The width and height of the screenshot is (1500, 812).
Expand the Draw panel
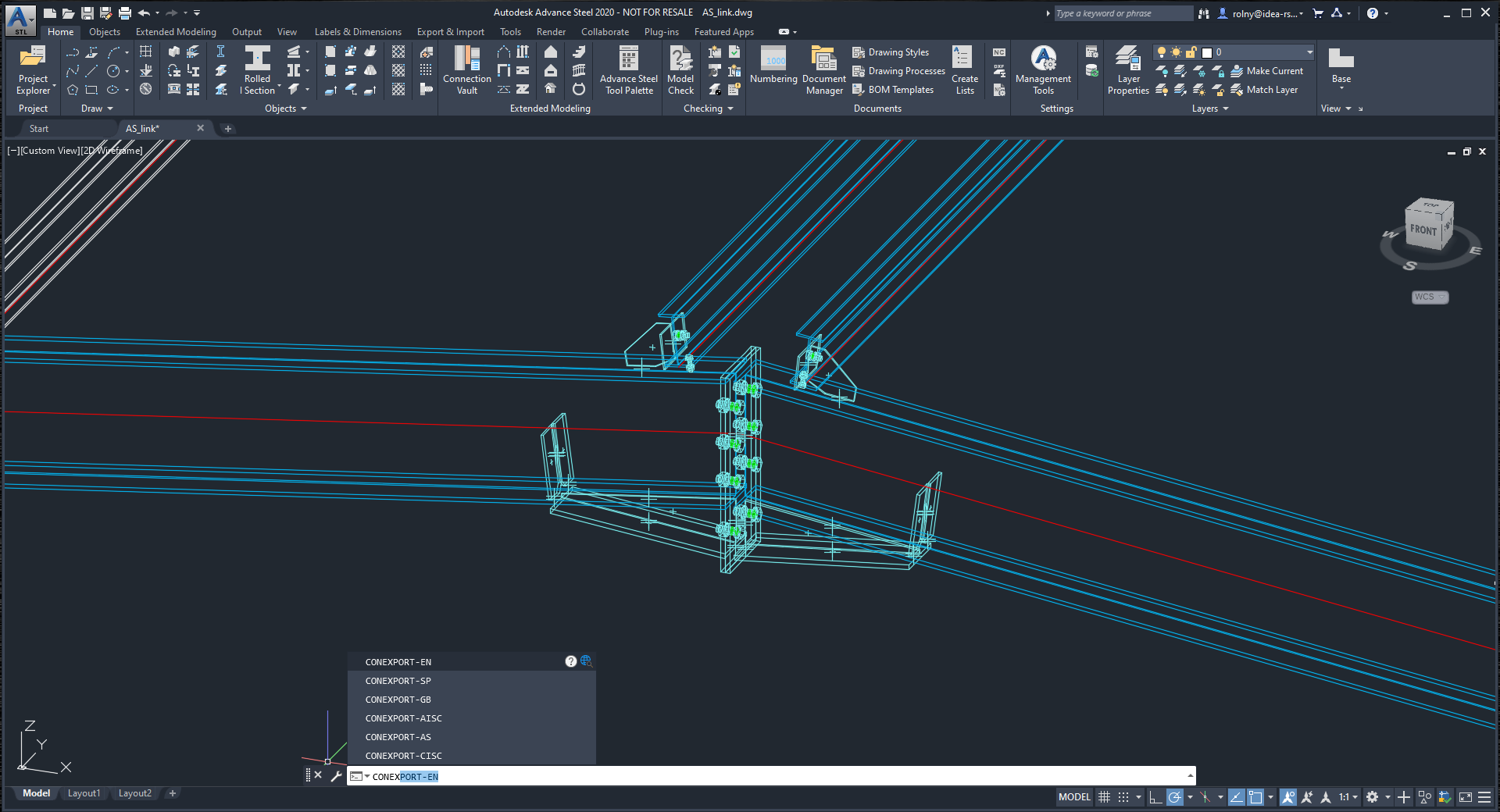(97, 109)
